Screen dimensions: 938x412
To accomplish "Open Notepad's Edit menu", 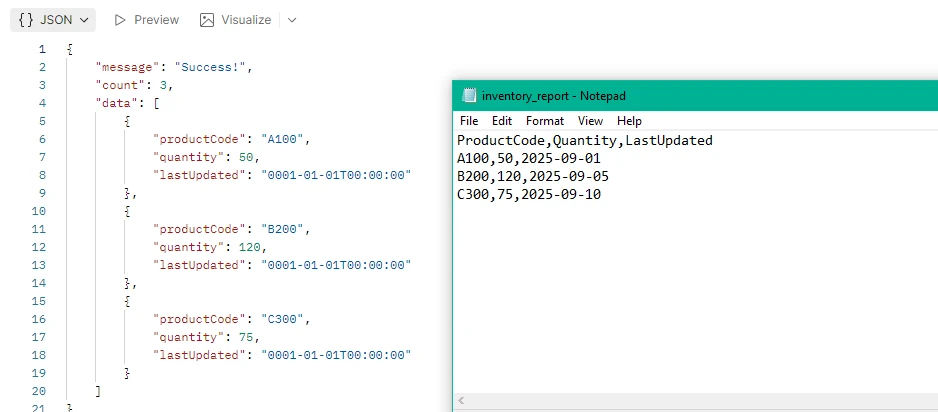I will pyautogui.click(x=502, y=121).
